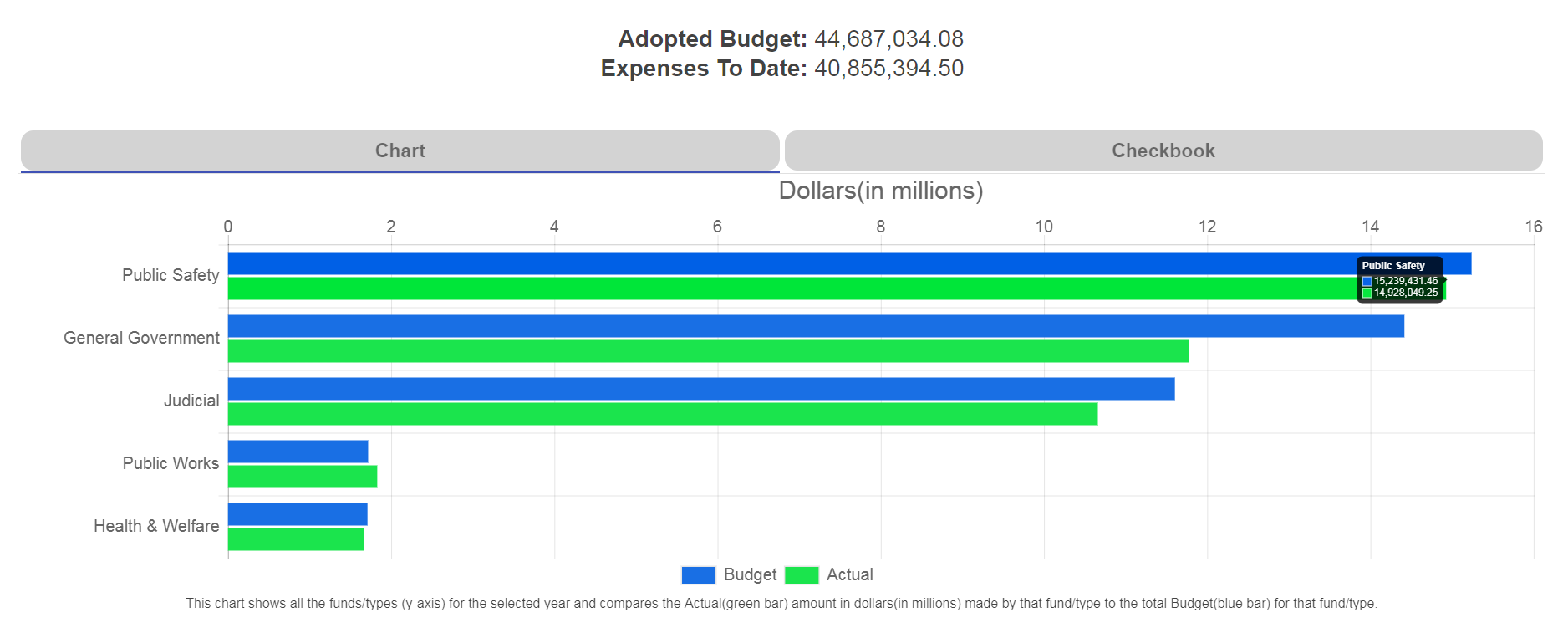Open the Checkbook tab

[x=1163, y=151]
